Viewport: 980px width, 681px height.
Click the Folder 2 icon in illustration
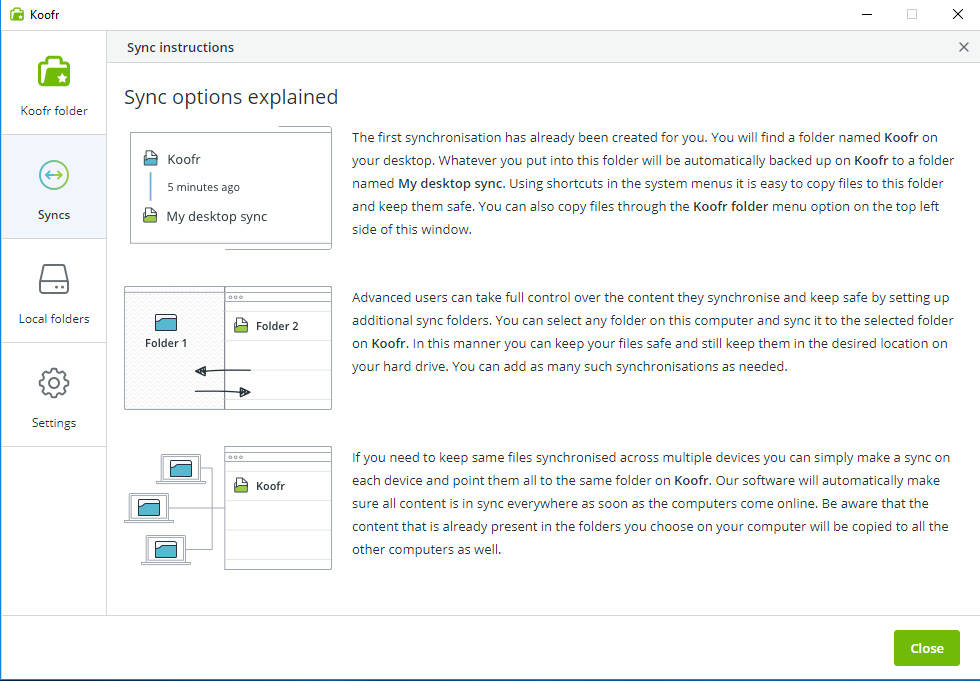click(x=241, y=325)
